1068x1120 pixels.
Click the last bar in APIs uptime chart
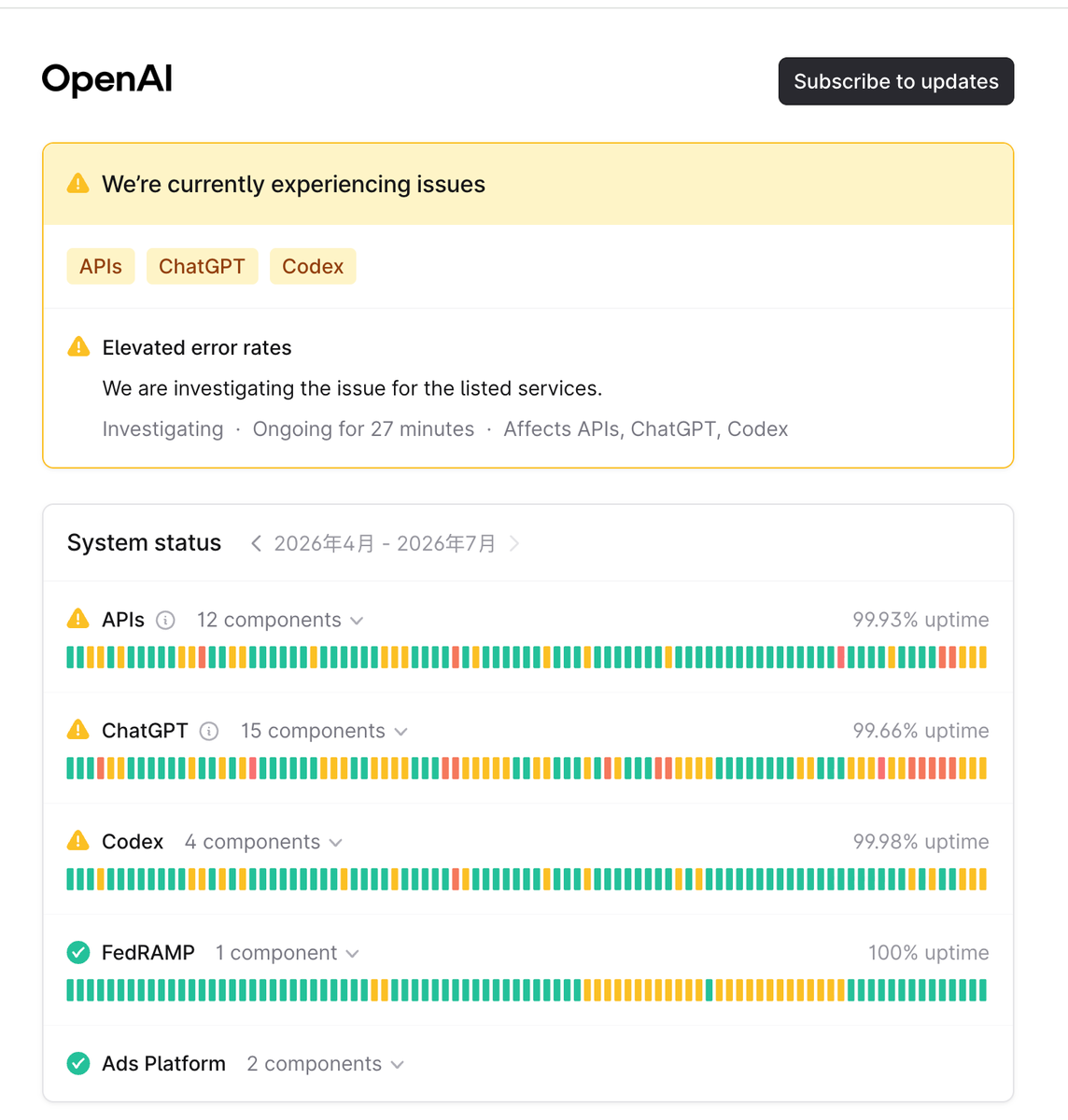click(x=983, y=657)
